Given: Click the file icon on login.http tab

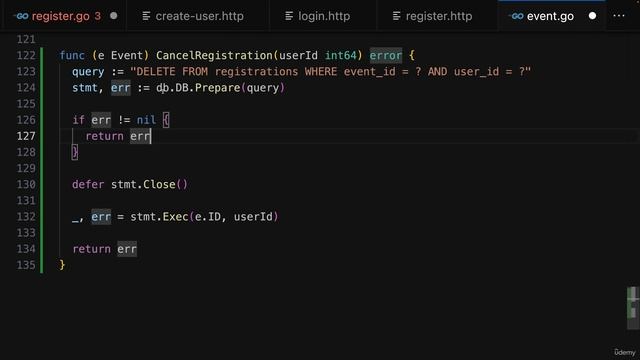Looking at the screenshot, I should [x=289, y=16].
